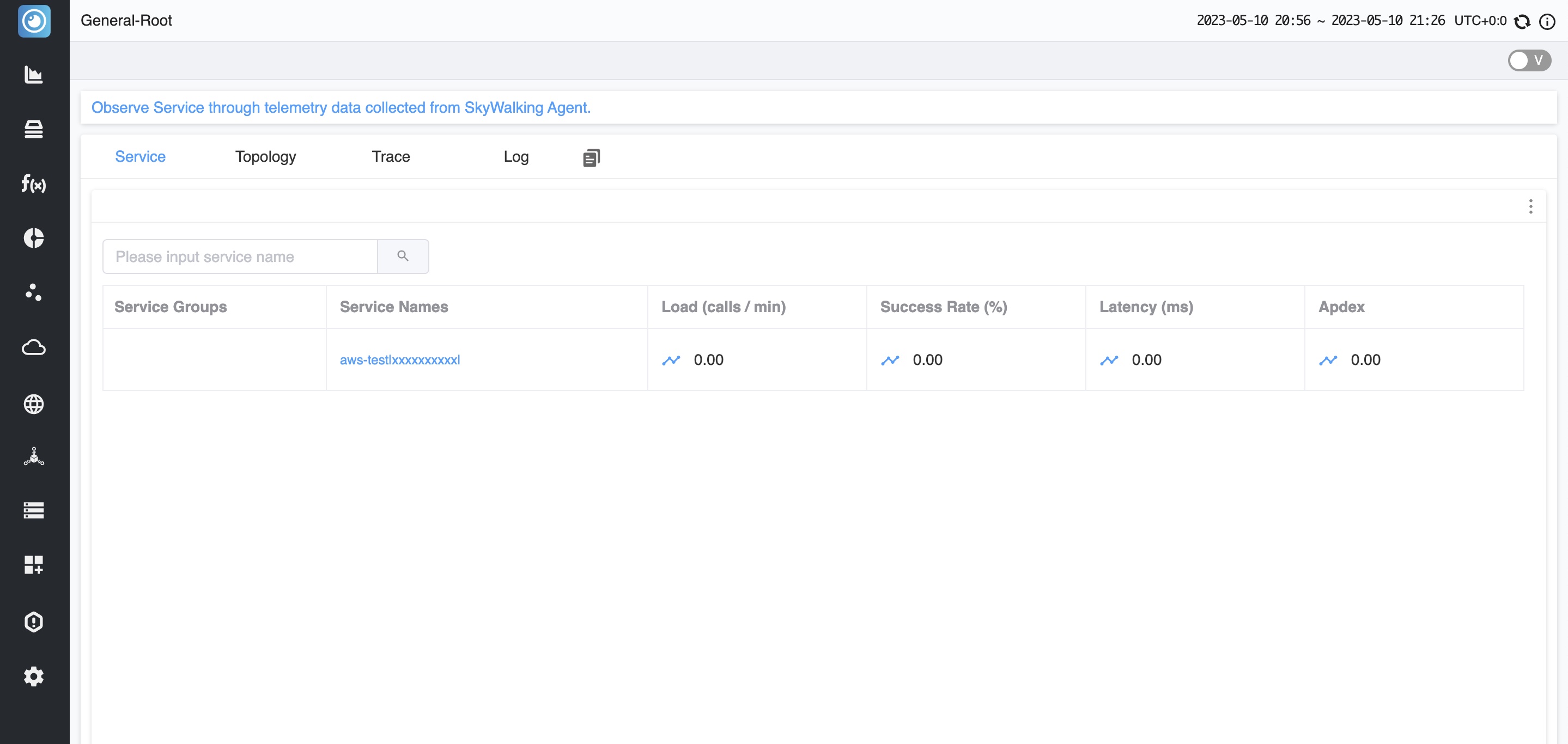This screenshot has width=1568, height=744.
Task: Show the Load trend chart icon
Action: (x=671, y=360)
